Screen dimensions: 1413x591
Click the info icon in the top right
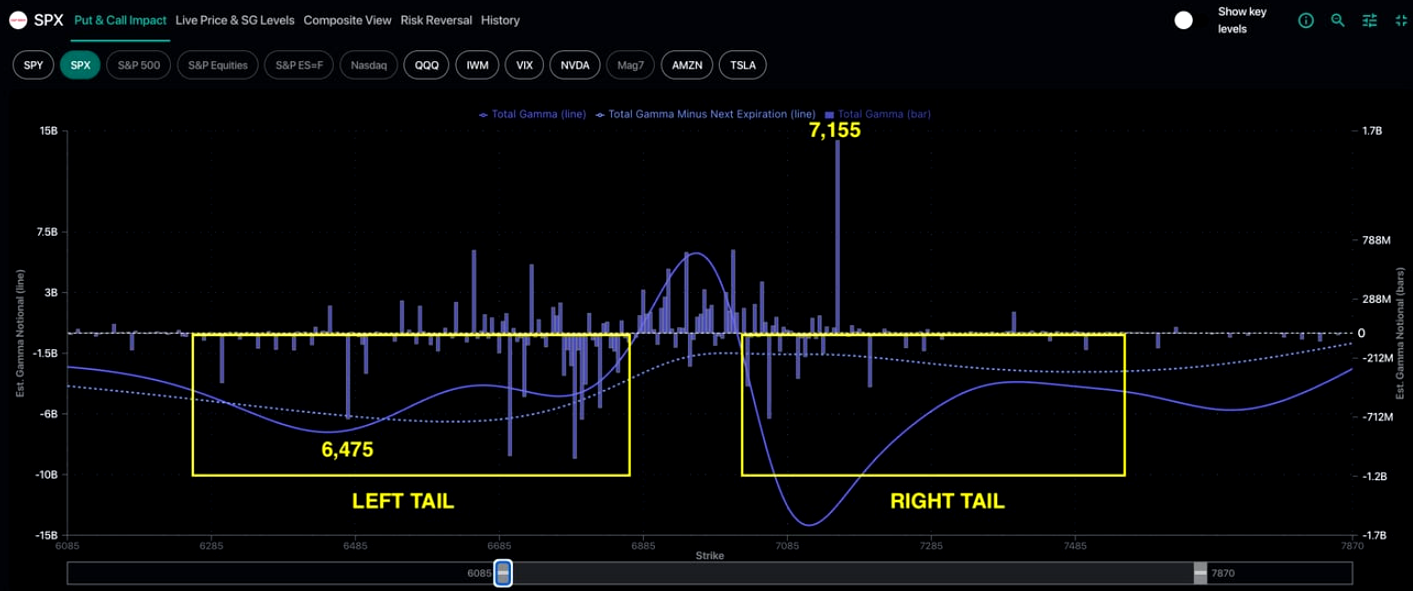[1305, 20]
